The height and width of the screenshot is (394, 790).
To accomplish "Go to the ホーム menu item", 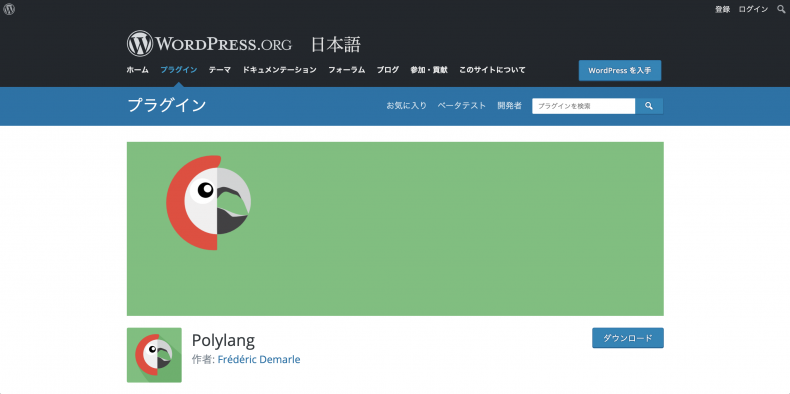I will (138, 70).
